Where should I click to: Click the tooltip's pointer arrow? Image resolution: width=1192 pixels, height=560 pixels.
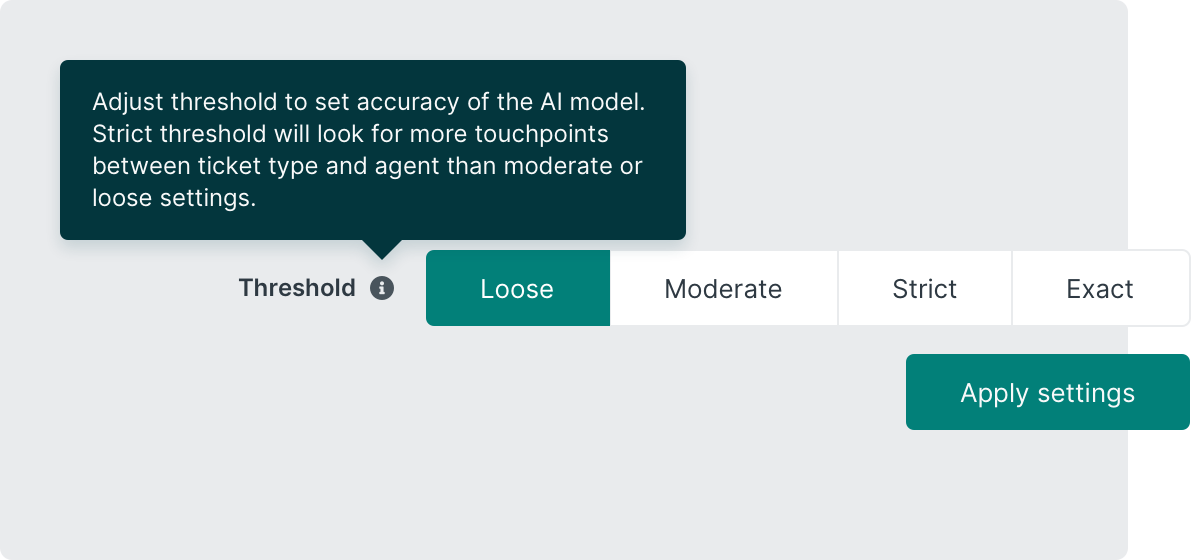381,248
